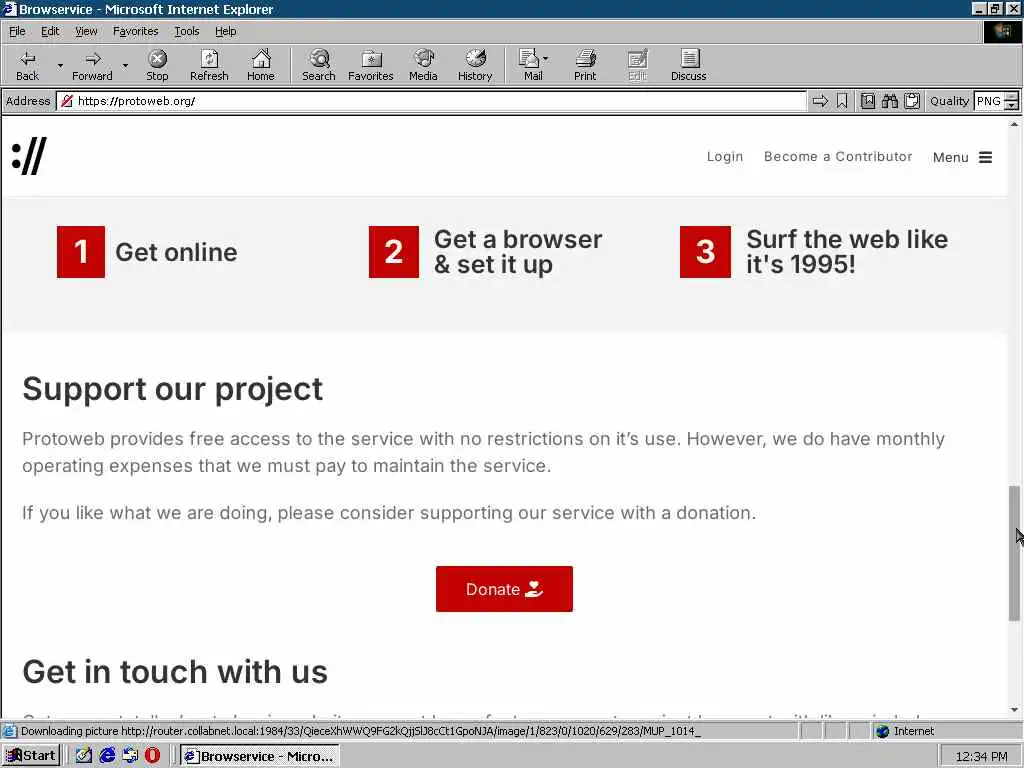Open the Back history dropdown arrow
Screen dimensions: 1024x768
pyautogui.click(x=60, y=65)
